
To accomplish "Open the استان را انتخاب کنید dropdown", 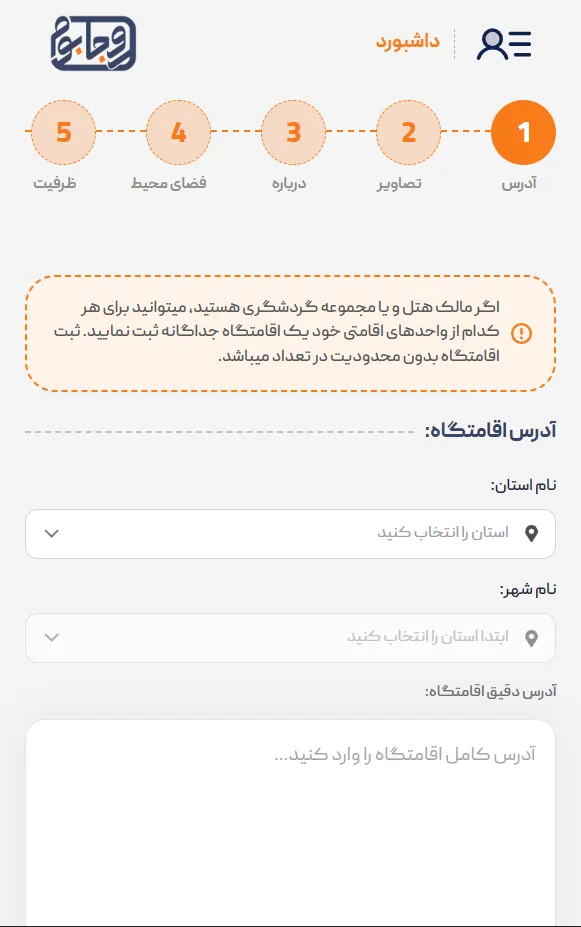I will pyautogui.click(x=290, y=534).
